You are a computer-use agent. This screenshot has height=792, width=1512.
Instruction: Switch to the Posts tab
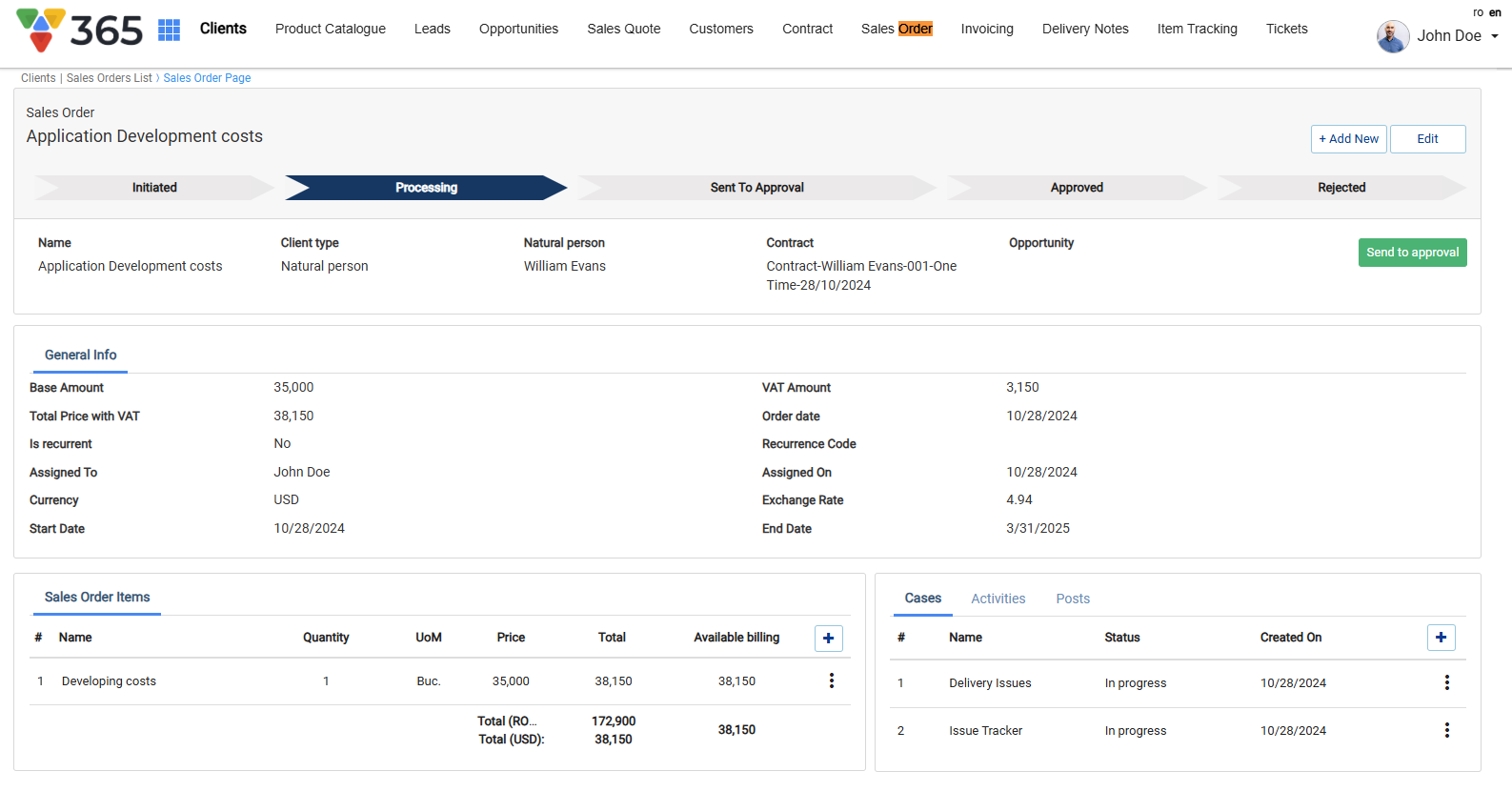click(1072, 599)
